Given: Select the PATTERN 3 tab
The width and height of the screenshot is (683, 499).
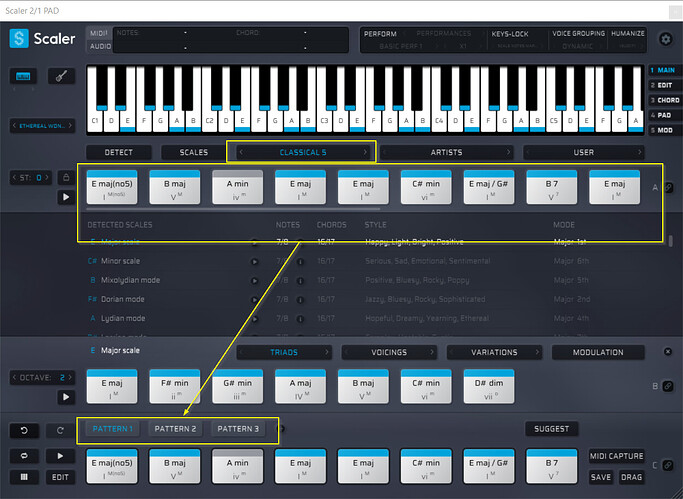Looking at the screenshot, I should 238,429.
